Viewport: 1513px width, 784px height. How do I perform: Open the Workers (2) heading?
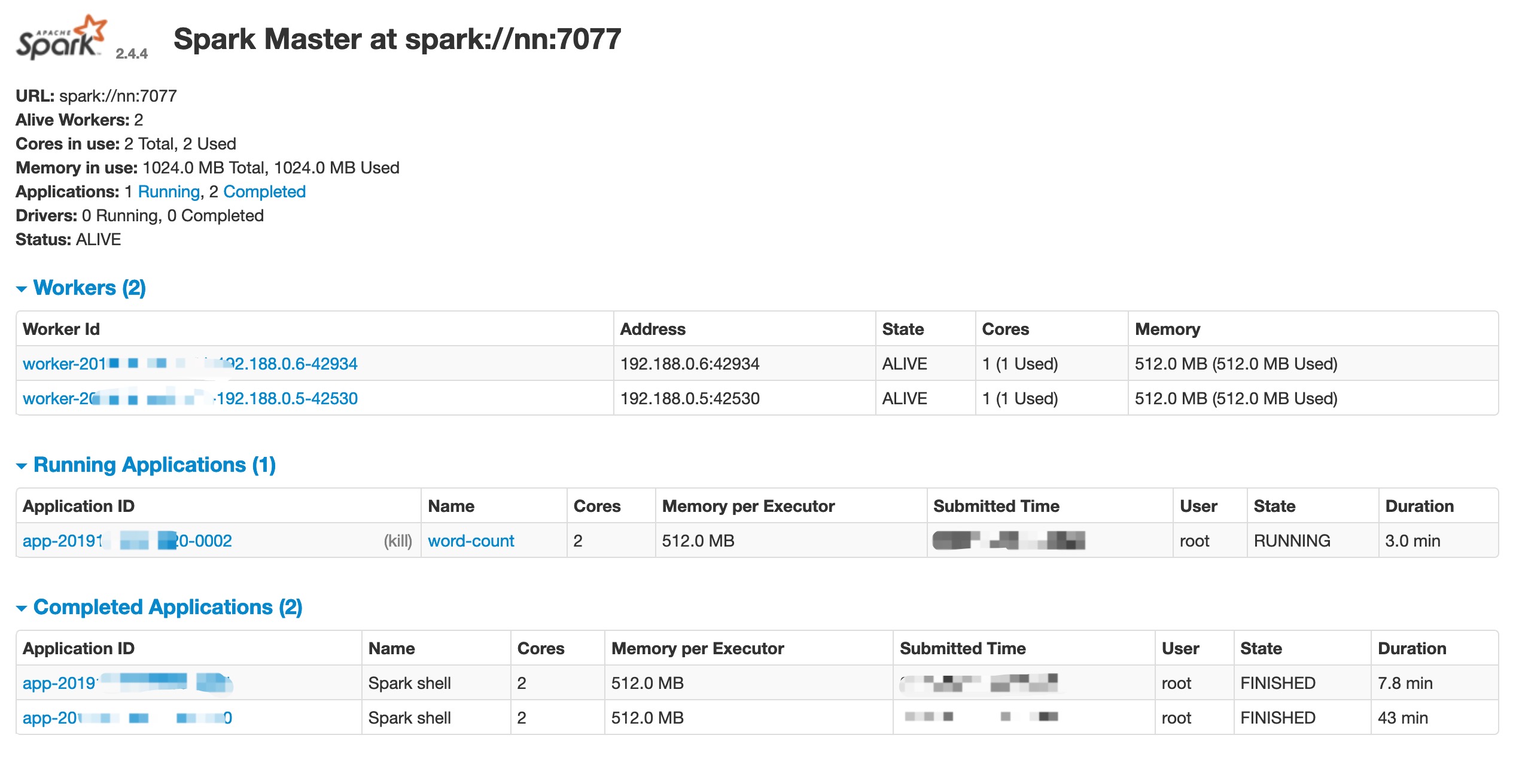90,288
